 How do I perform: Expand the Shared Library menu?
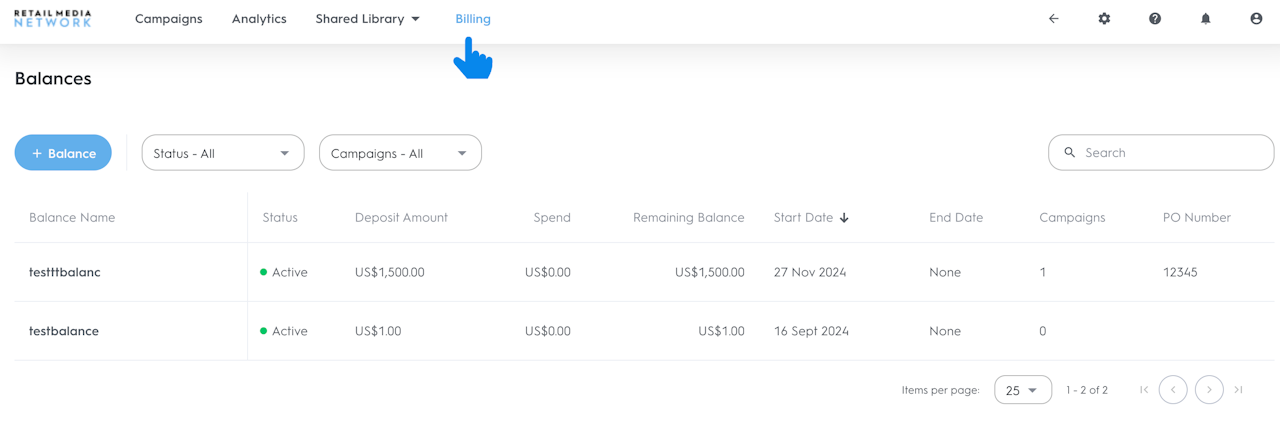[367, 19]
